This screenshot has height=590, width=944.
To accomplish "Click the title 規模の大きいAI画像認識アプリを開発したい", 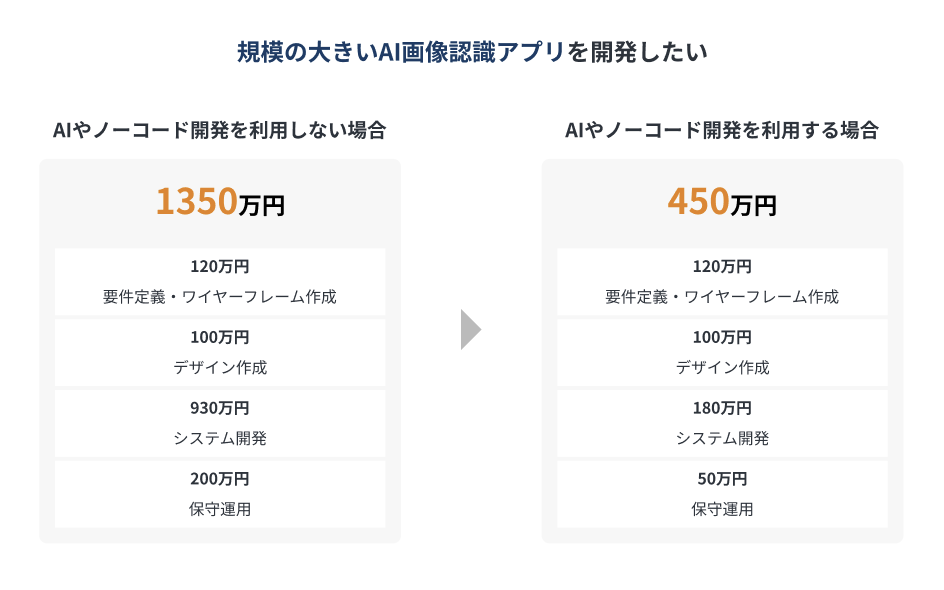I will point(472,52).
